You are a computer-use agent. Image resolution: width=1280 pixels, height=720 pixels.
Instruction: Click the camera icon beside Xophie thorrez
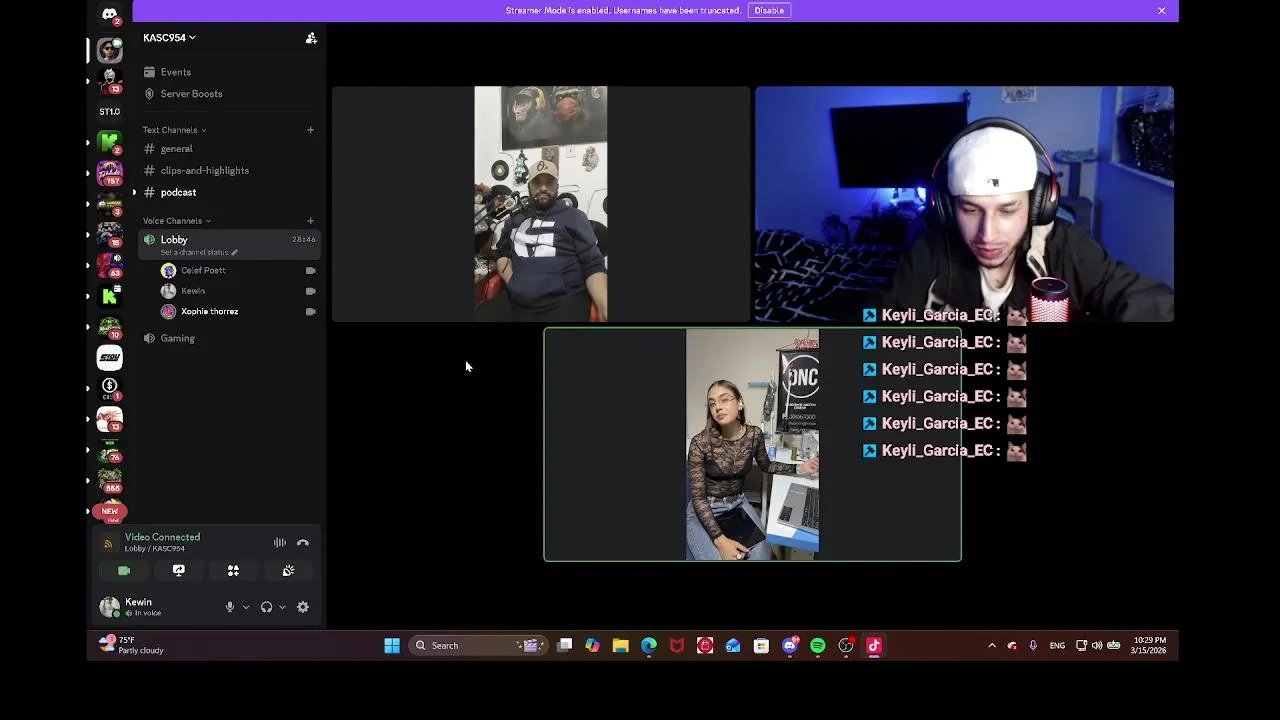pyautogui.click(x=310, y=312)
